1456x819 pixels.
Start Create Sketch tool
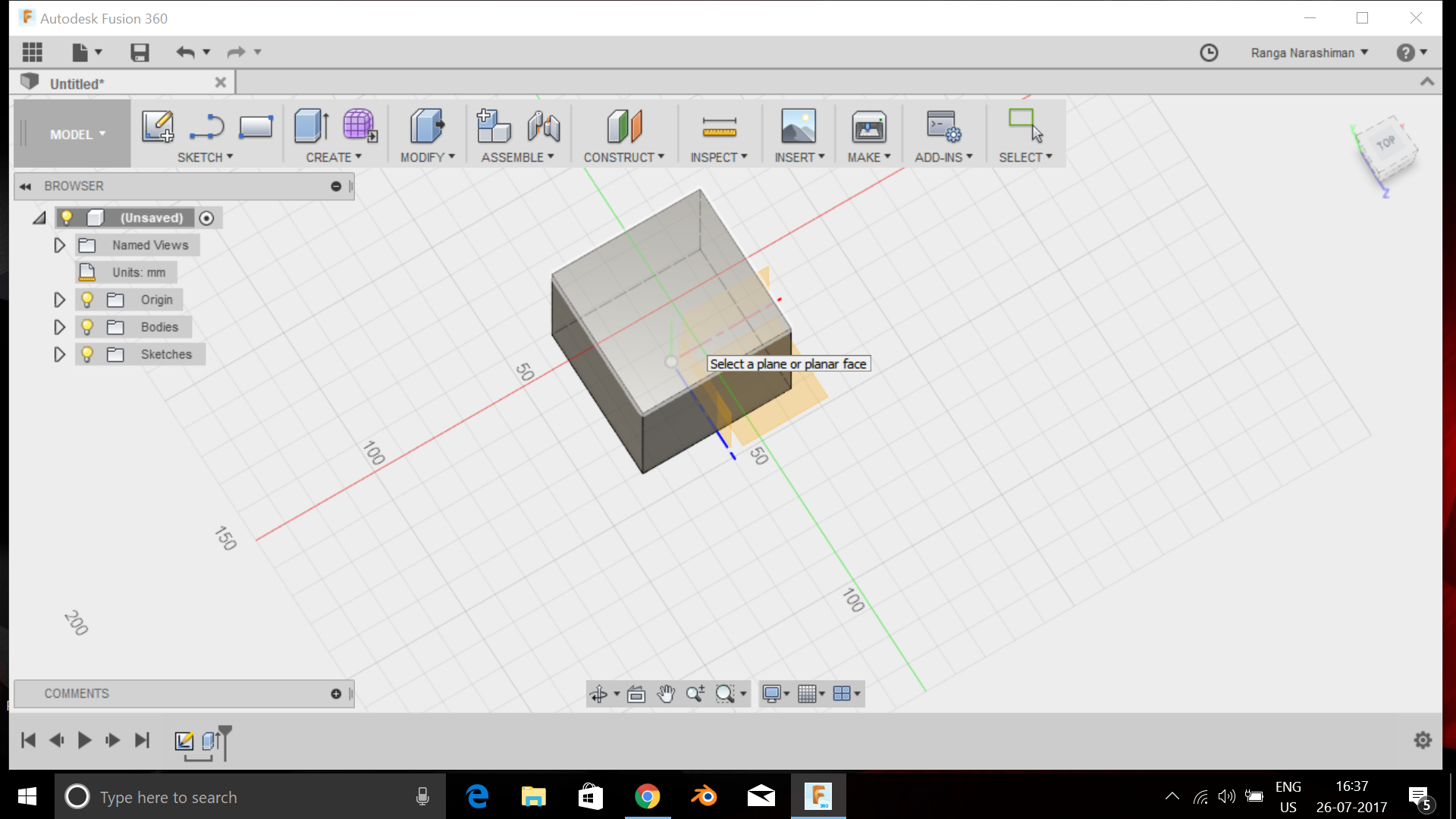(x=158, y=126)
